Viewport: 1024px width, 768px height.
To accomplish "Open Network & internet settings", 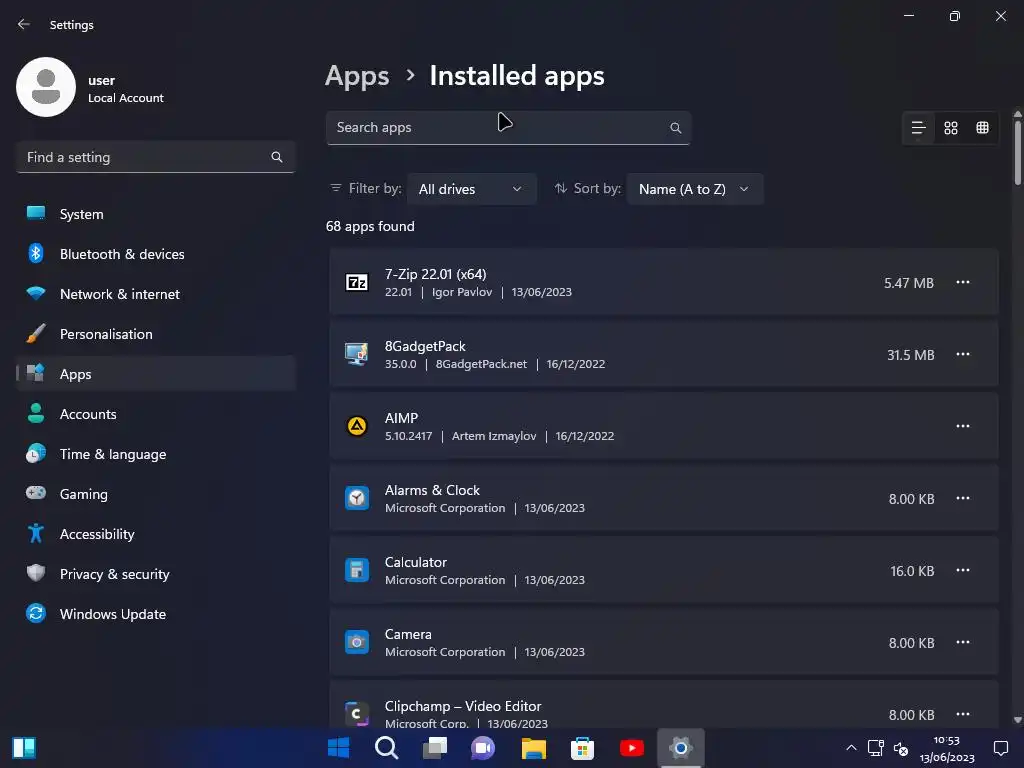I will pos(155,294).
